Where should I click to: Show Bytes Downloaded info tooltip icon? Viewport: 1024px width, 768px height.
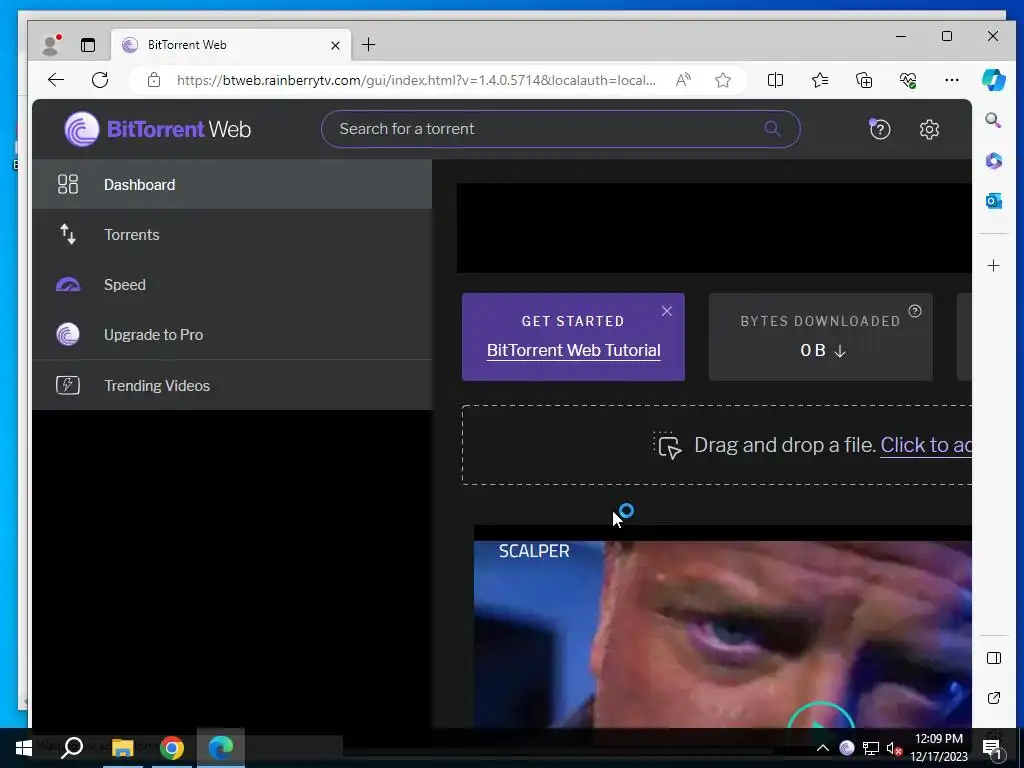point(915,312)
